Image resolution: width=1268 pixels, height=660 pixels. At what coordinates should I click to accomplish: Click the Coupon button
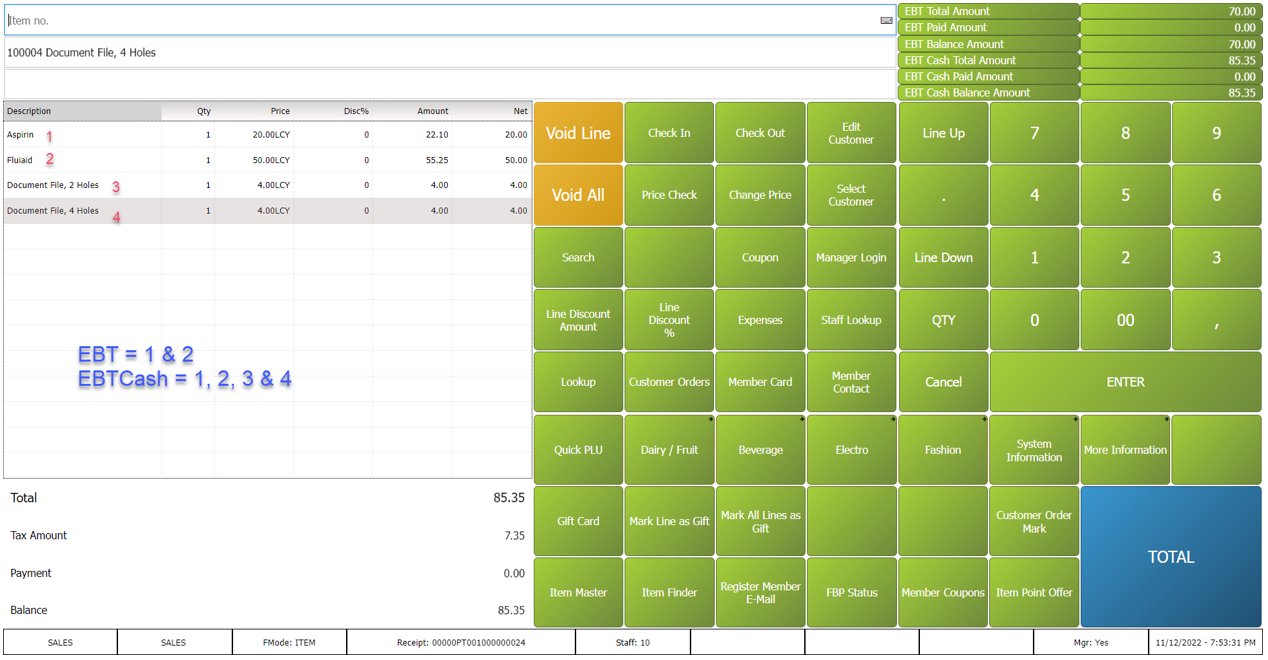pos(760,258)
